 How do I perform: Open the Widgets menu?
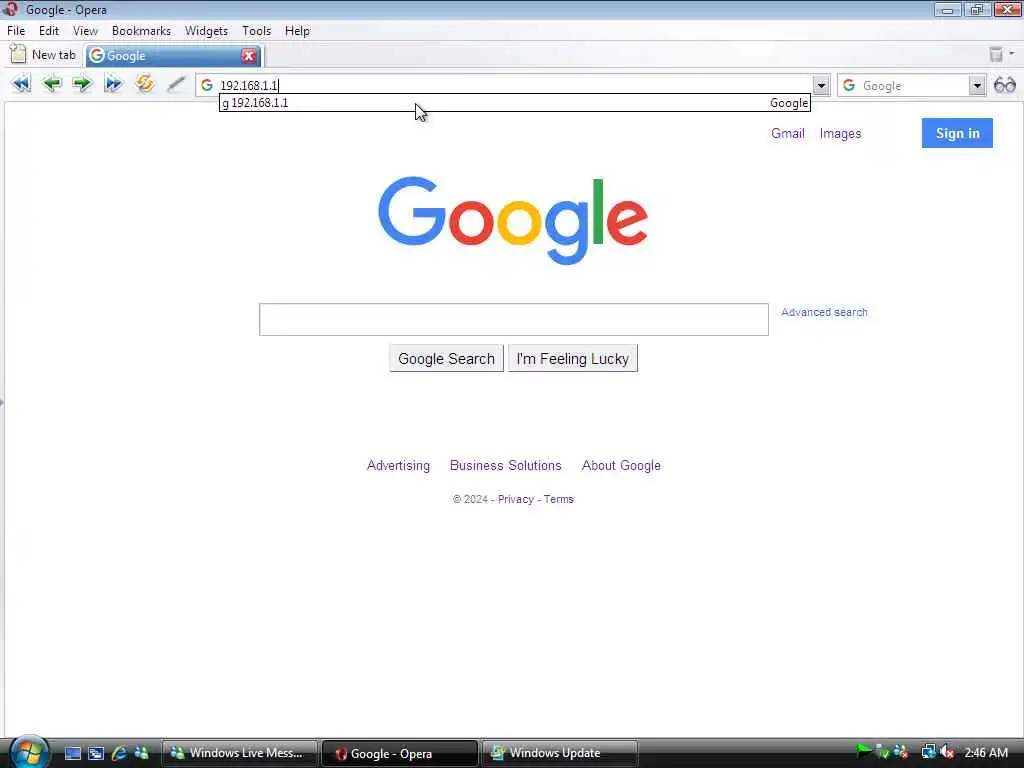(x=206, y=31)
